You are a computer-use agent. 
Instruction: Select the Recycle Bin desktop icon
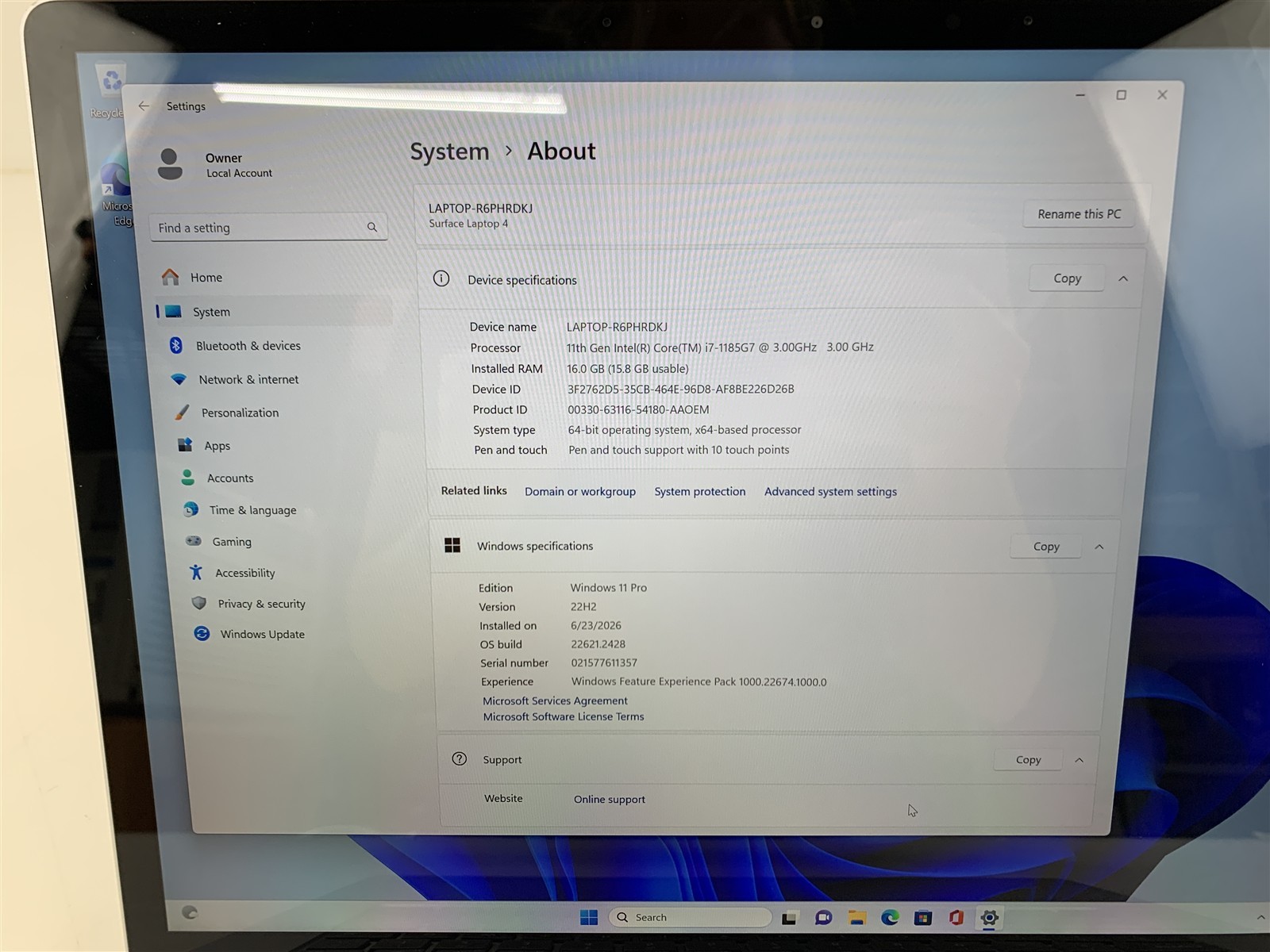click(x=110, y=91)
